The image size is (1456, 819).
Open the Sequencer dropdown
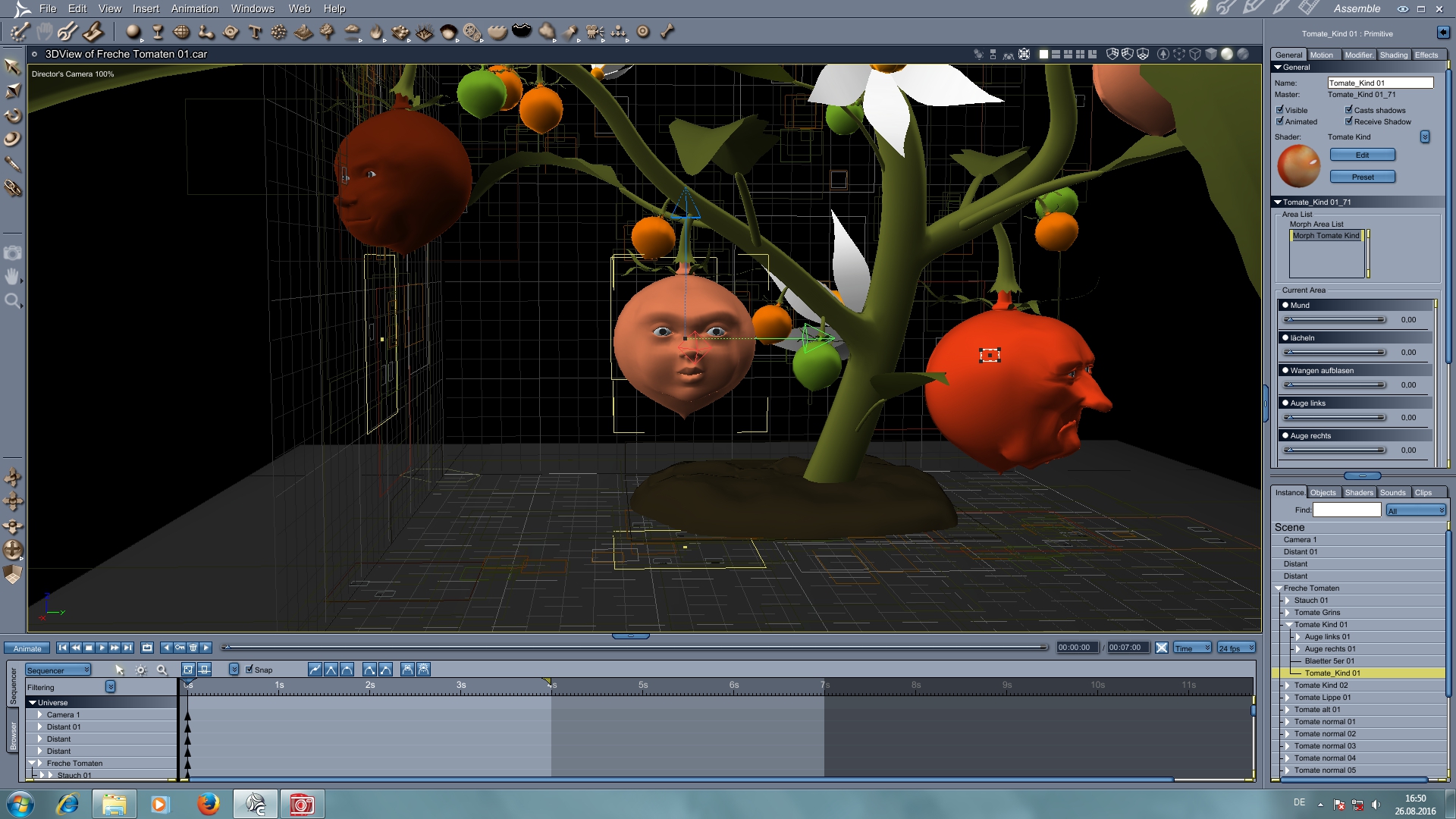[x=58, y=670]
